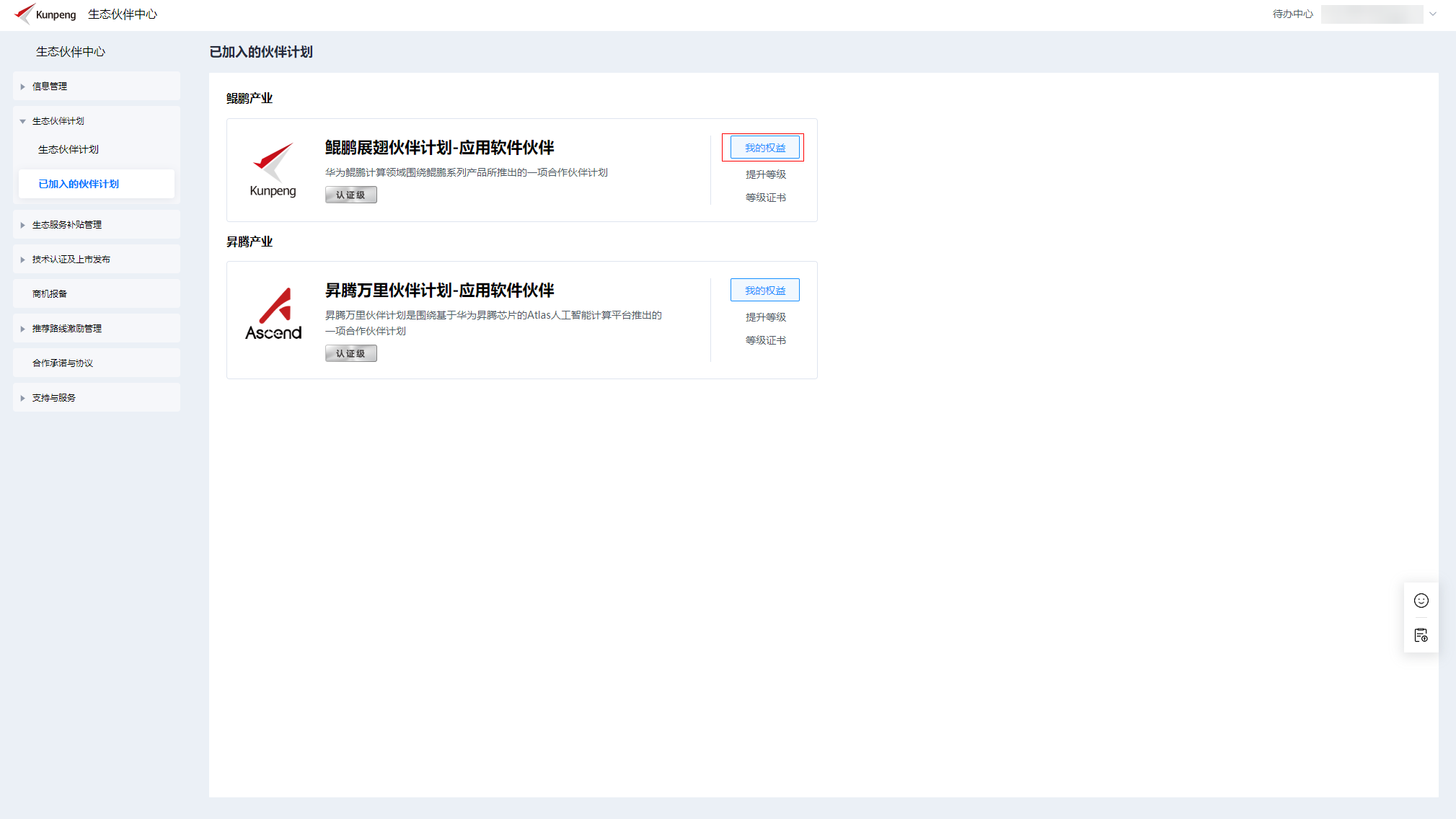Expand the account dropdown arrow at top right
The width and height of the screenshot is (1456, 819).
[x=1433, y=14]
